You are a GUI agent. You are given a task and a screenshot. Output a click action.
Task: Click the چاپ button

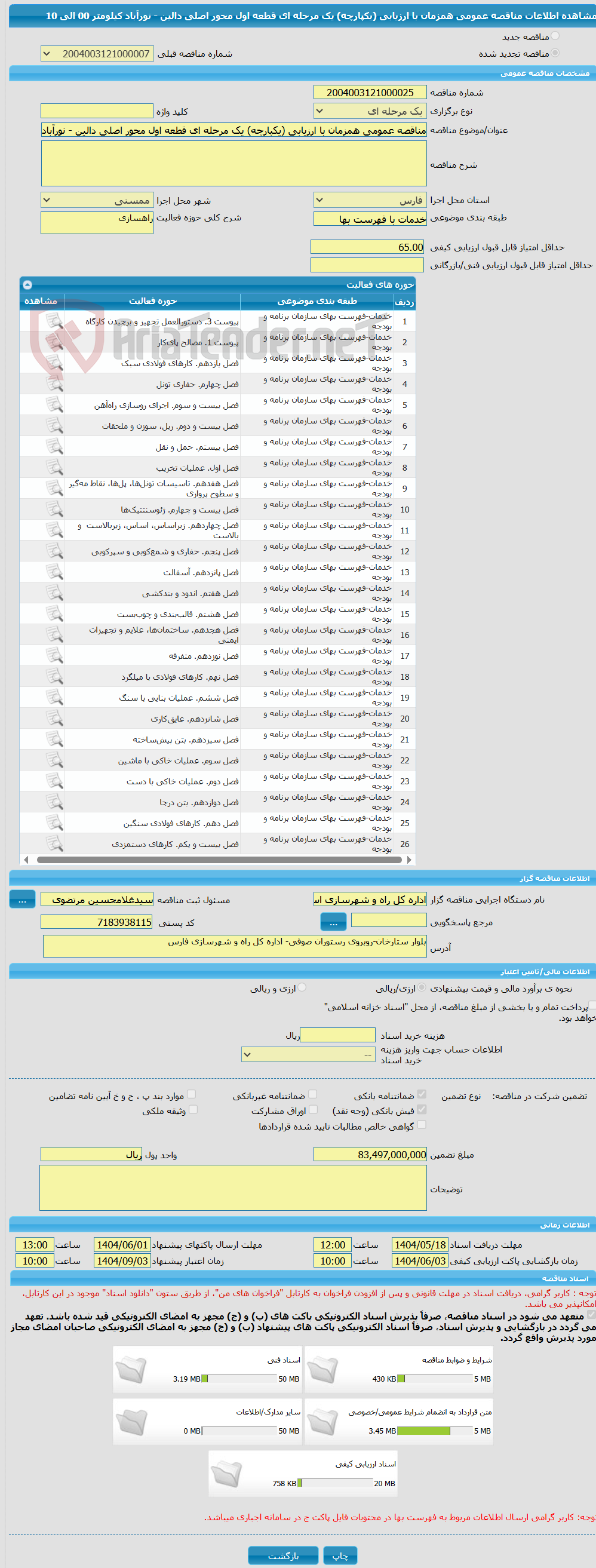tap(340, 1555)
